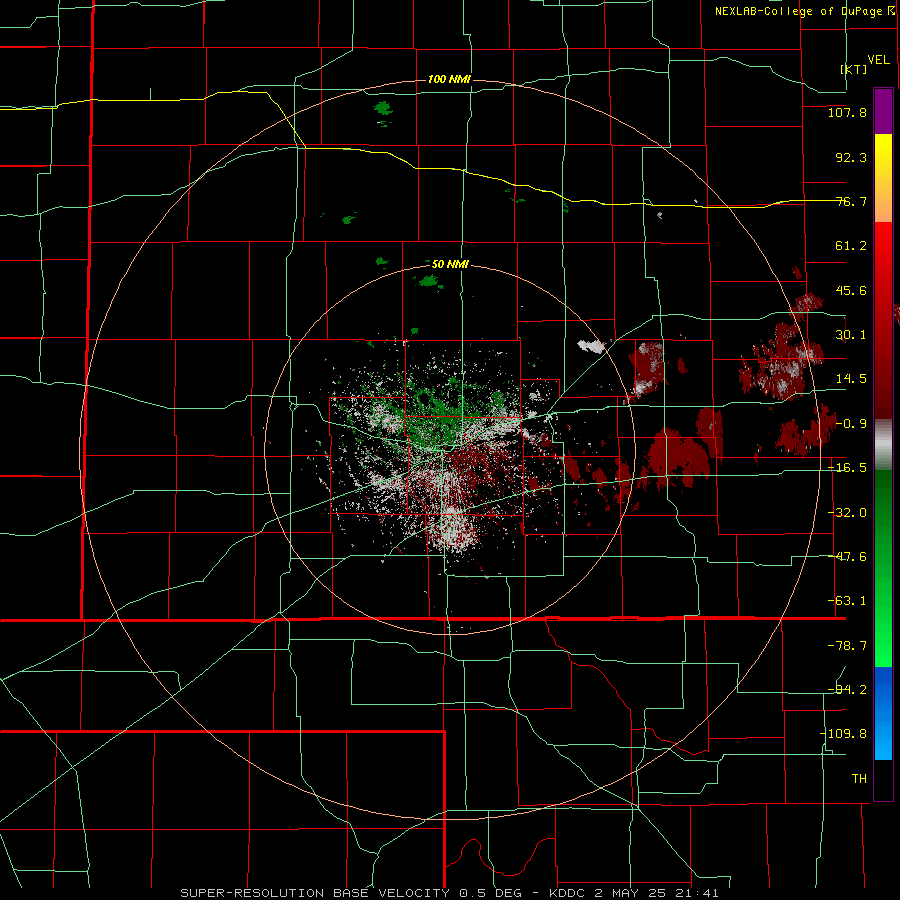Click the -16.5 velocity scale value
Viewport: 900px width, 900px height.
847,468
